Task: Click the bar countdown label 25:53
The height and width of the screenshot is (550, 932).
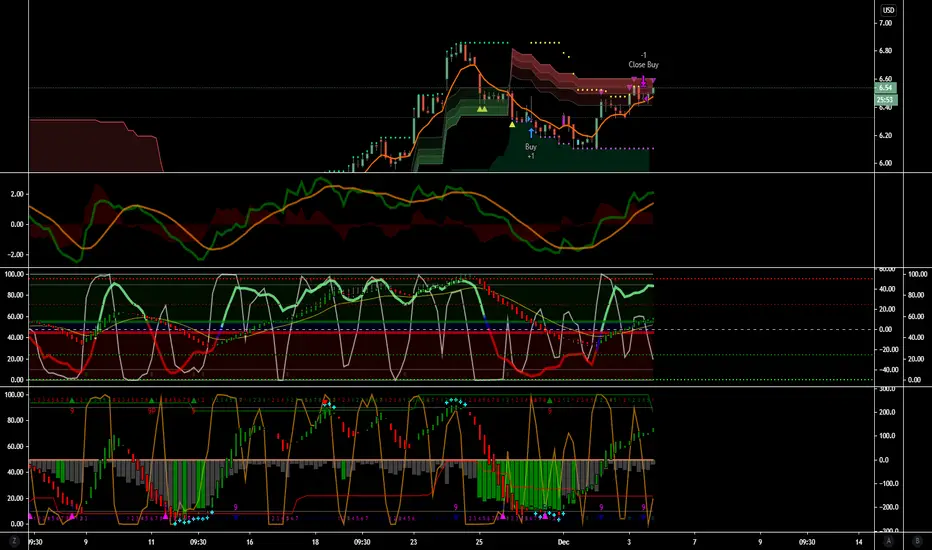Action: point(886,100)
